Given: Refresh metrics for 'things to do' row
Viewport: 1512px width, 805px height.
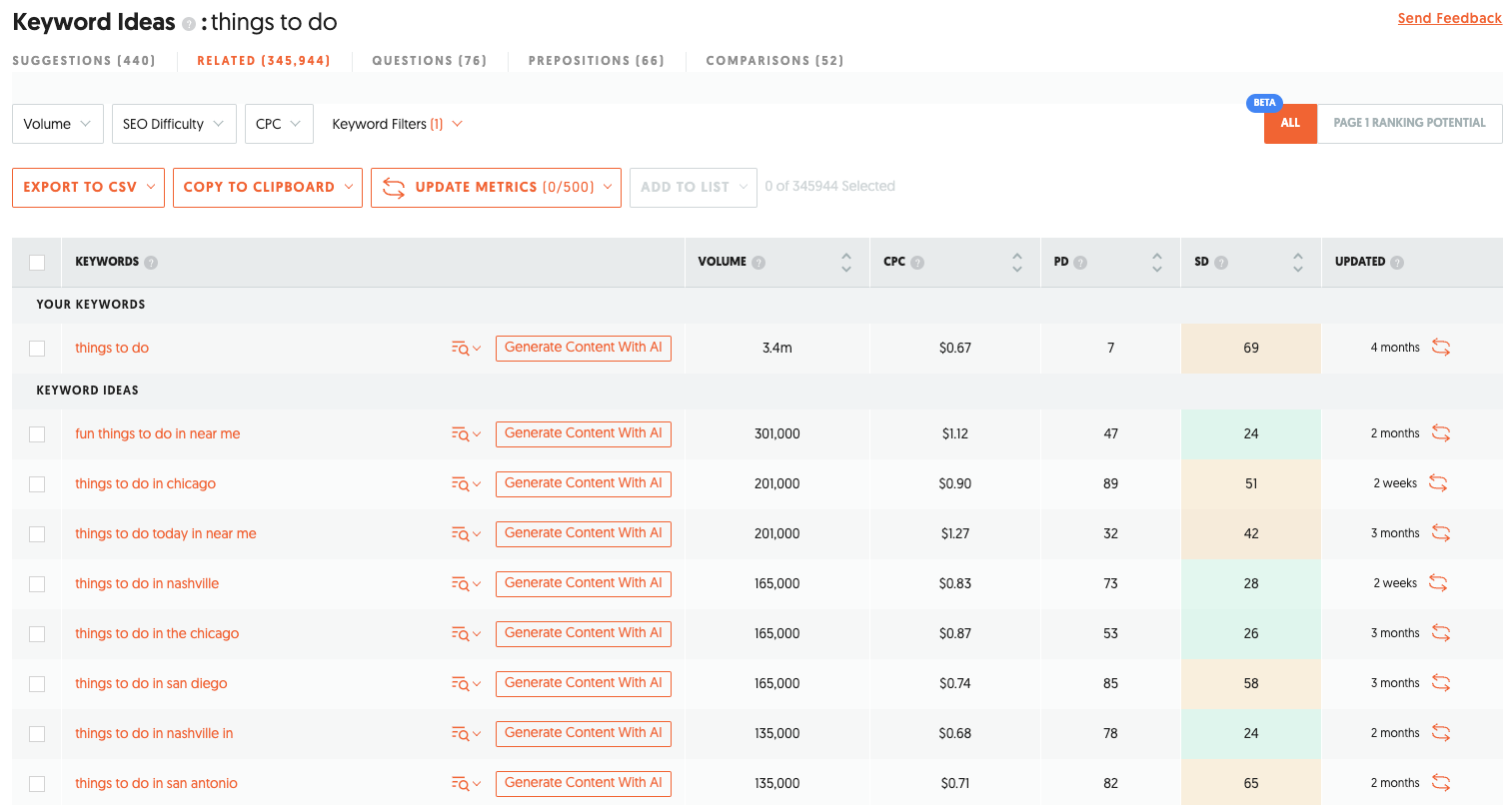Looking at the screenshot, I should (1440, 348).
